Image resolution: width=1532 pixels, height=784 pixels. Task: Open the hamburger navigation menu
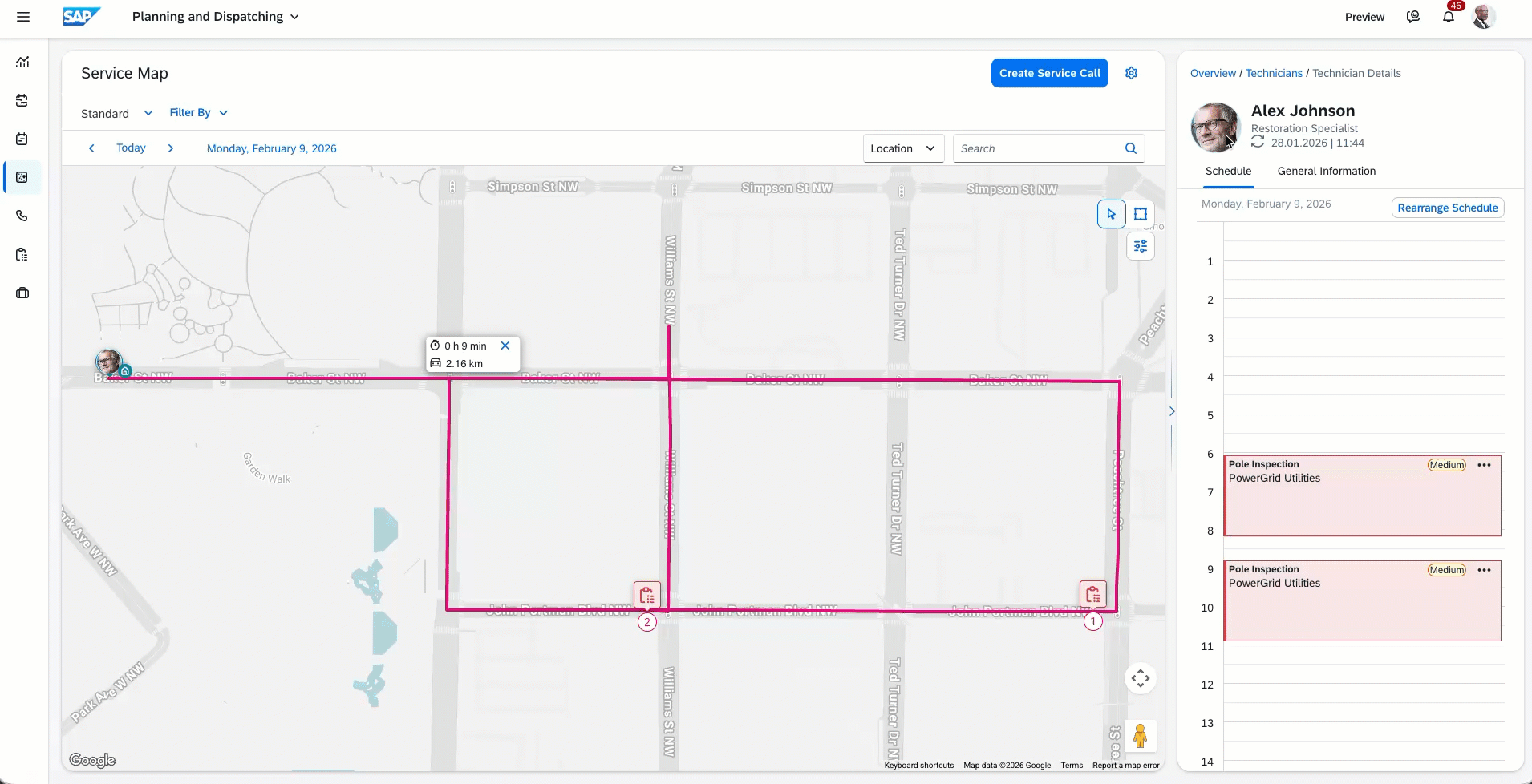point(23,17)
